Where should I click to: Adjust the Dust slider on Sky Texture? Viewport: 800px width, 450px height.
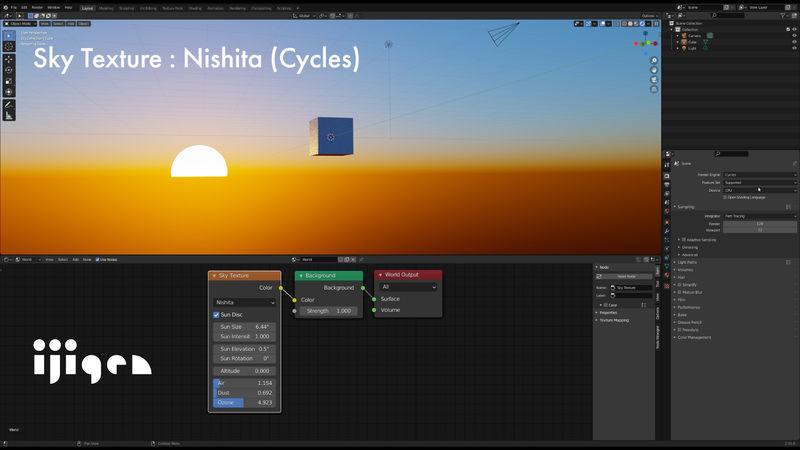point(244,393)
